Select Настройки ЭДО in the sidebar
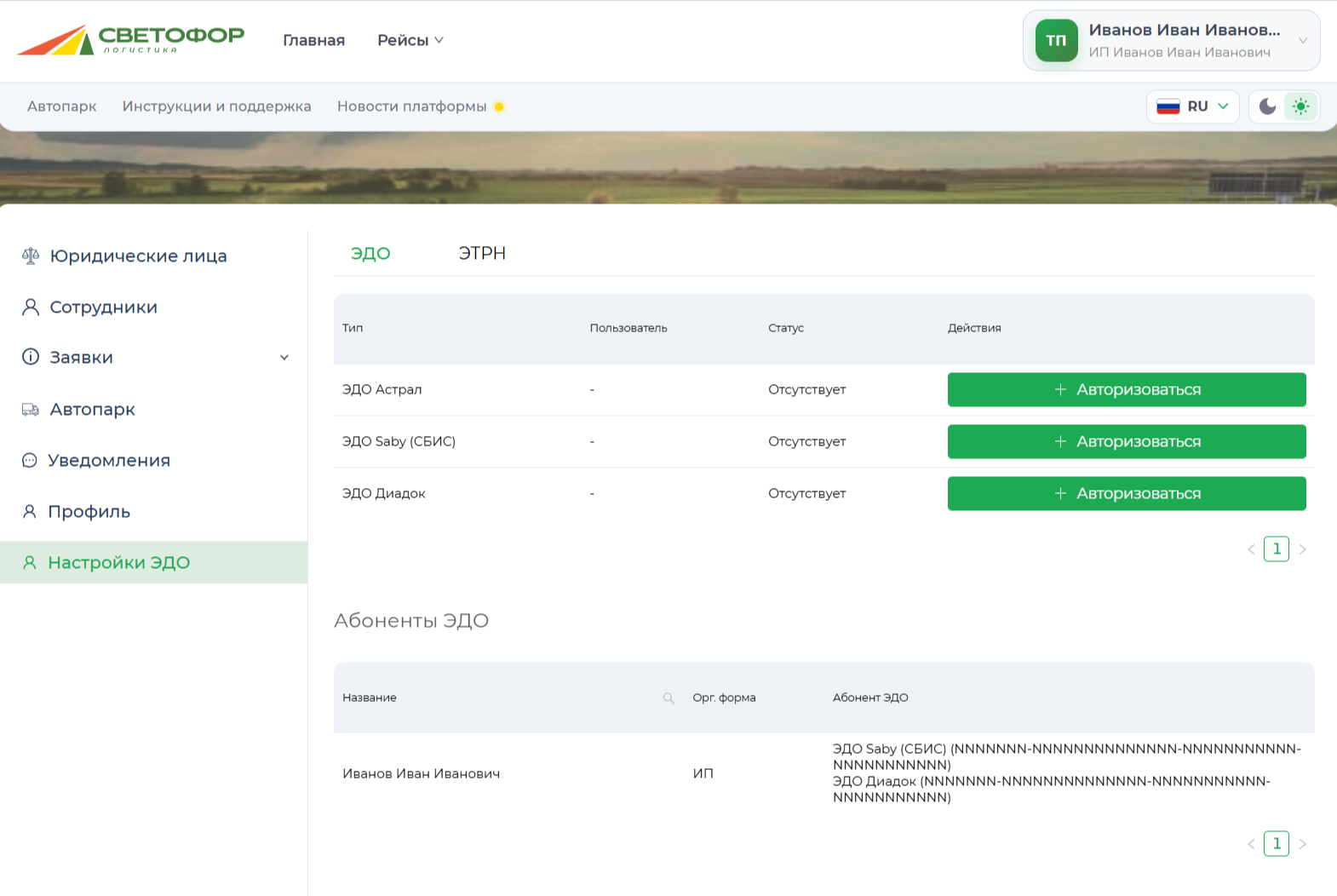This screenshot has height=896, width=1337. 153,563
